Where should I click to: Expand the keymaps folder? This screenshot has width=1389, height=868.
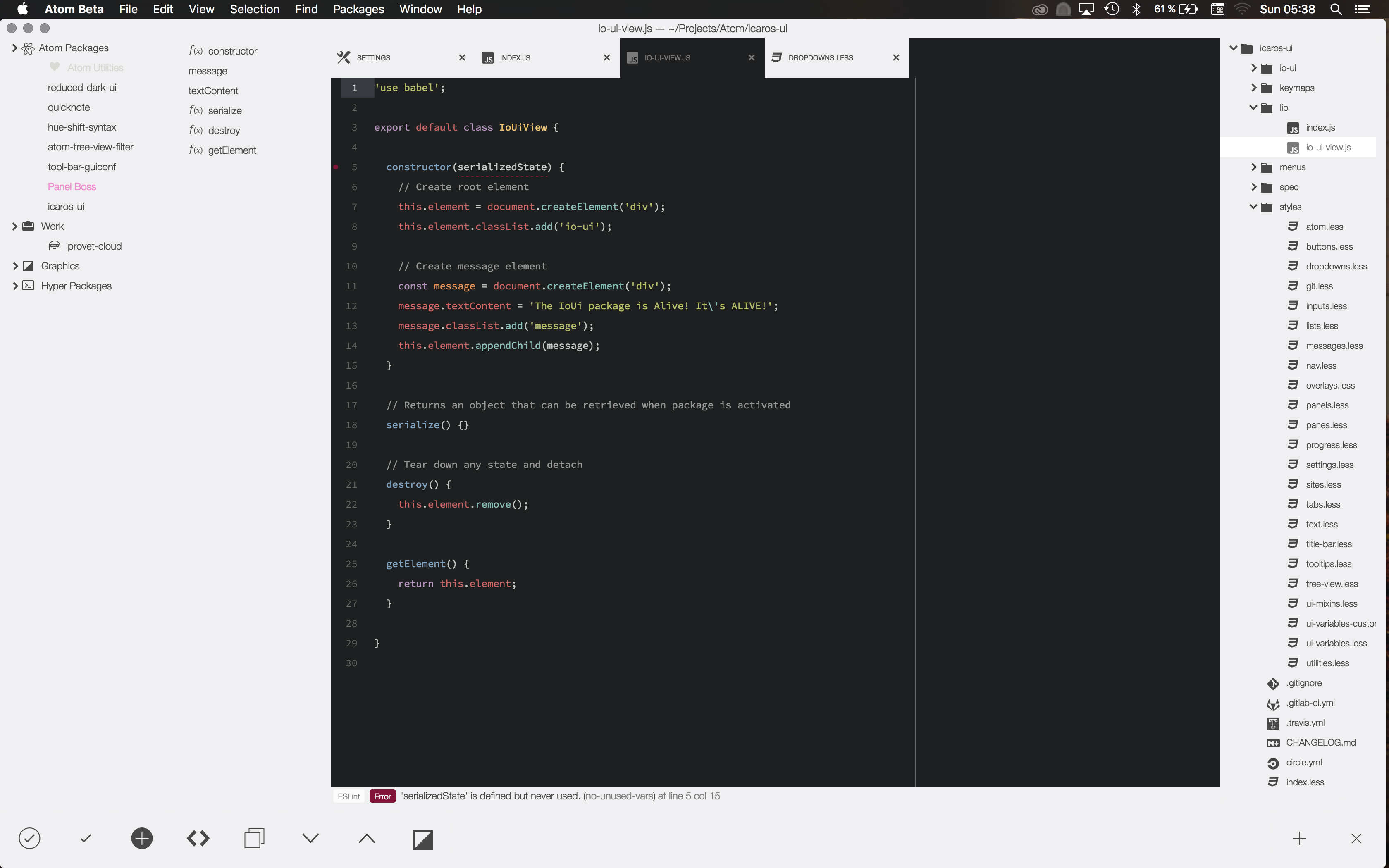[x=1253, y=88]
